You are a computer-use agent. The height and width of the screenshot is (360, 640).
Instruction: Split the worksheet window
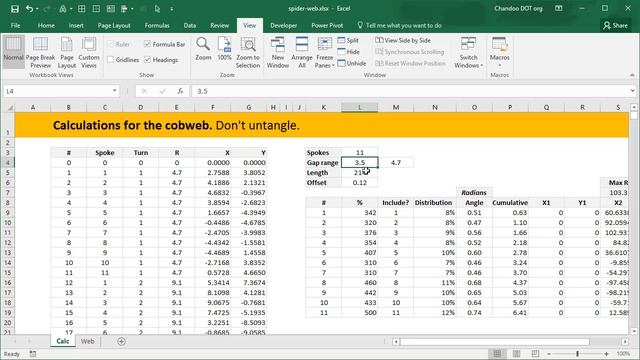tap(348, 40)
